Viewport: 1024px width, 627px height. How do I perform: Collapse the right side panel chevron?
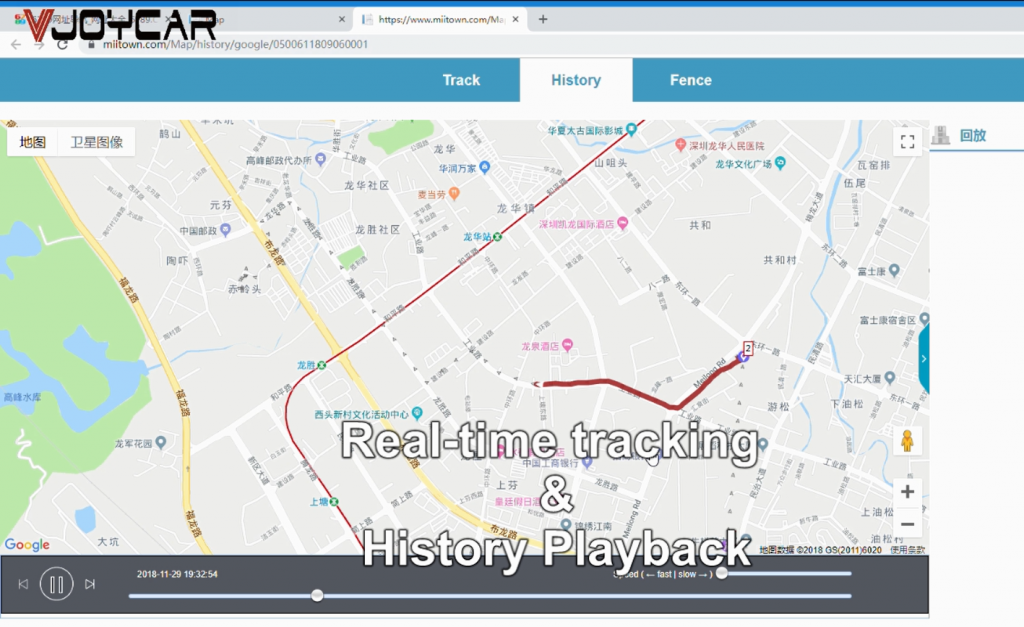922,360
